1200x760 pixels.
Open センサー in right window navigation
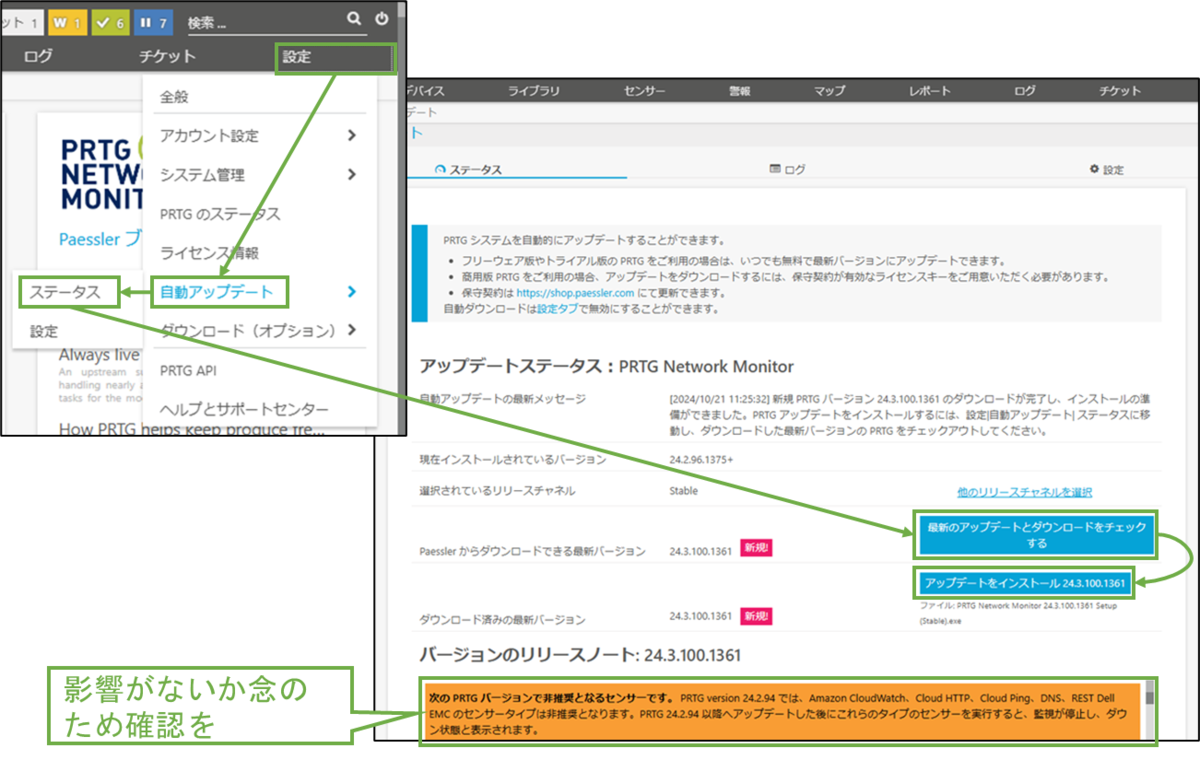644,91
